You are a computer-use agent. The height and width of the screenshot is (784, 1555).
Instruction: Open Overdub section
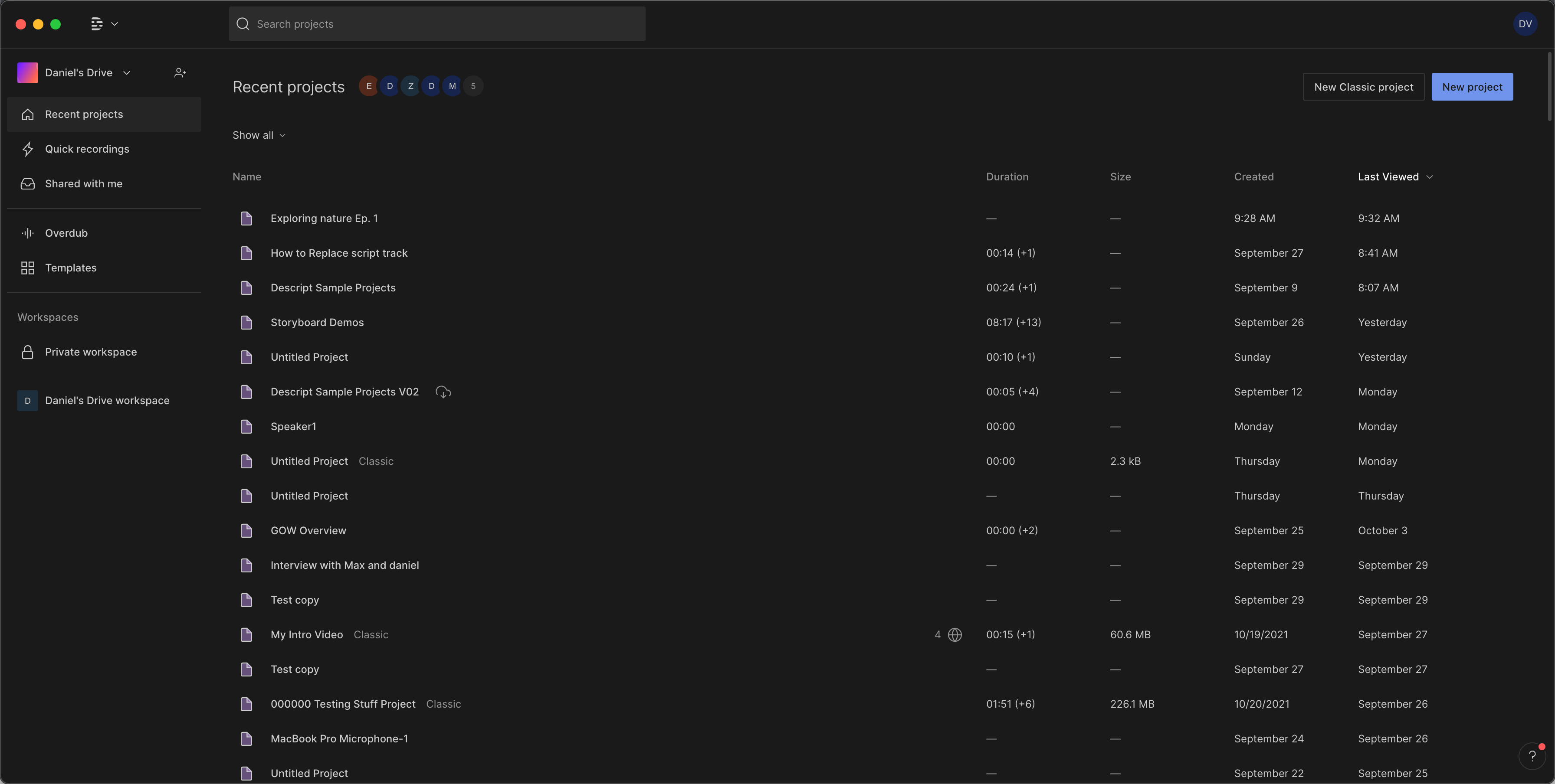tap(104, 233)
